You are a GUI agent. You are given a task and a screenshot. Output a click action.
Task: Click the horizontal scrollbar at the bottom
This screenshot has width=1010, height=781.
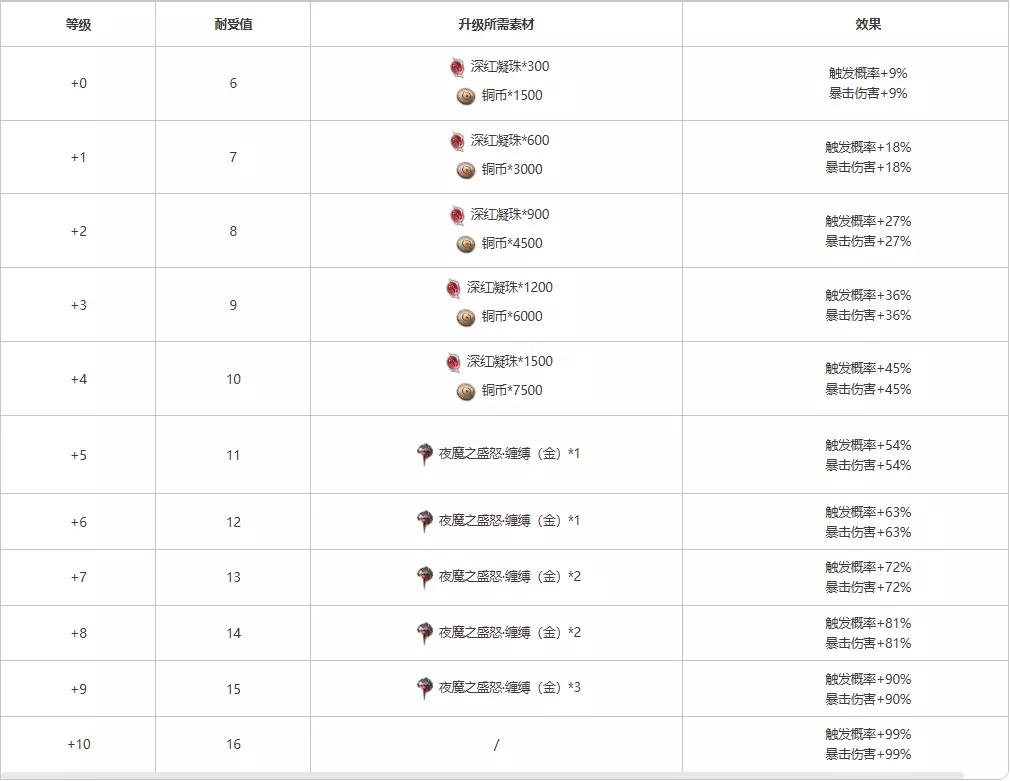pos(480,775)
